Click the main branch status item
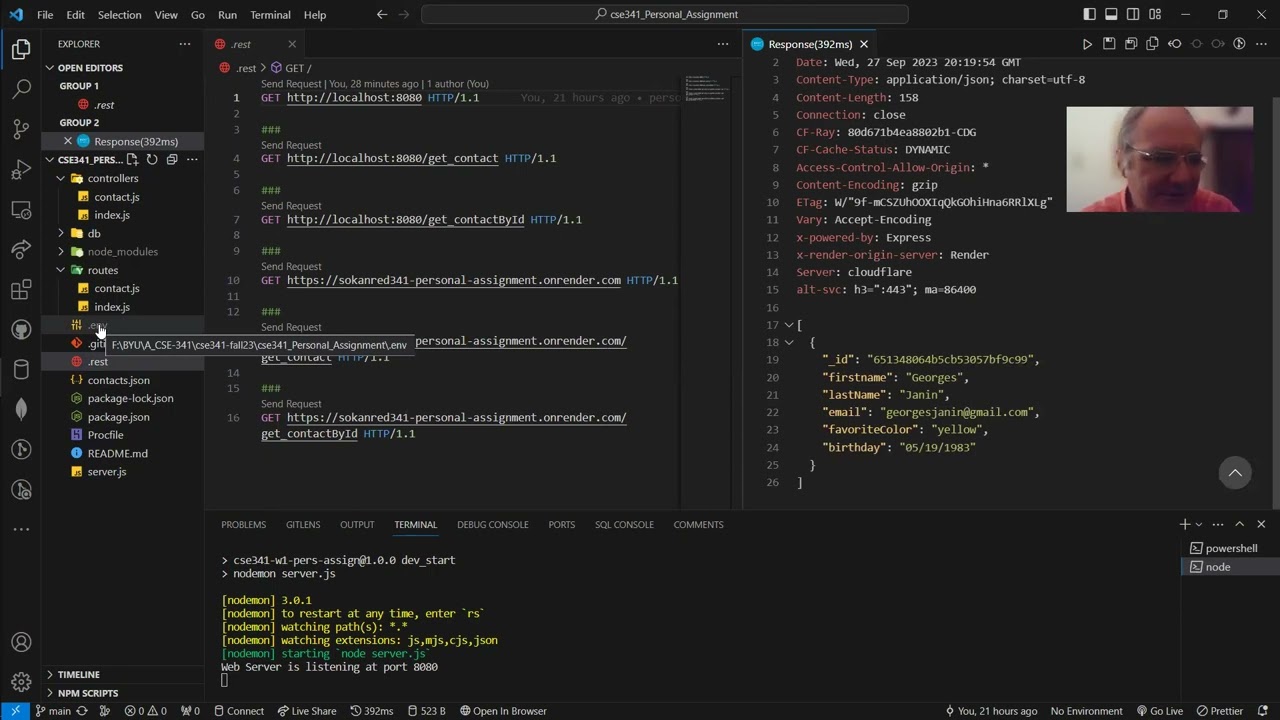The width and height of the screenshot is (1280, 720). [x=52, y=711]
